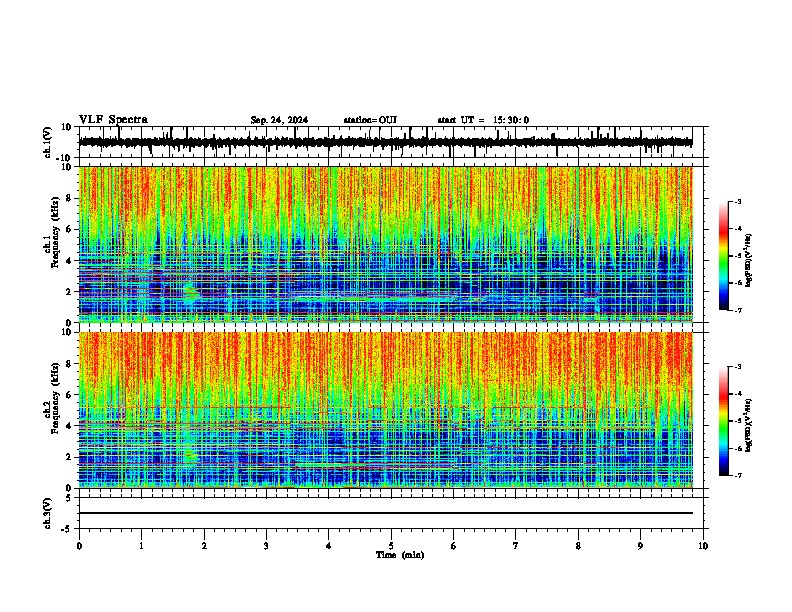Click the "6" kHz tick of ch.2 spectrogram
This screenshot has height=612, width=792.
69,394
